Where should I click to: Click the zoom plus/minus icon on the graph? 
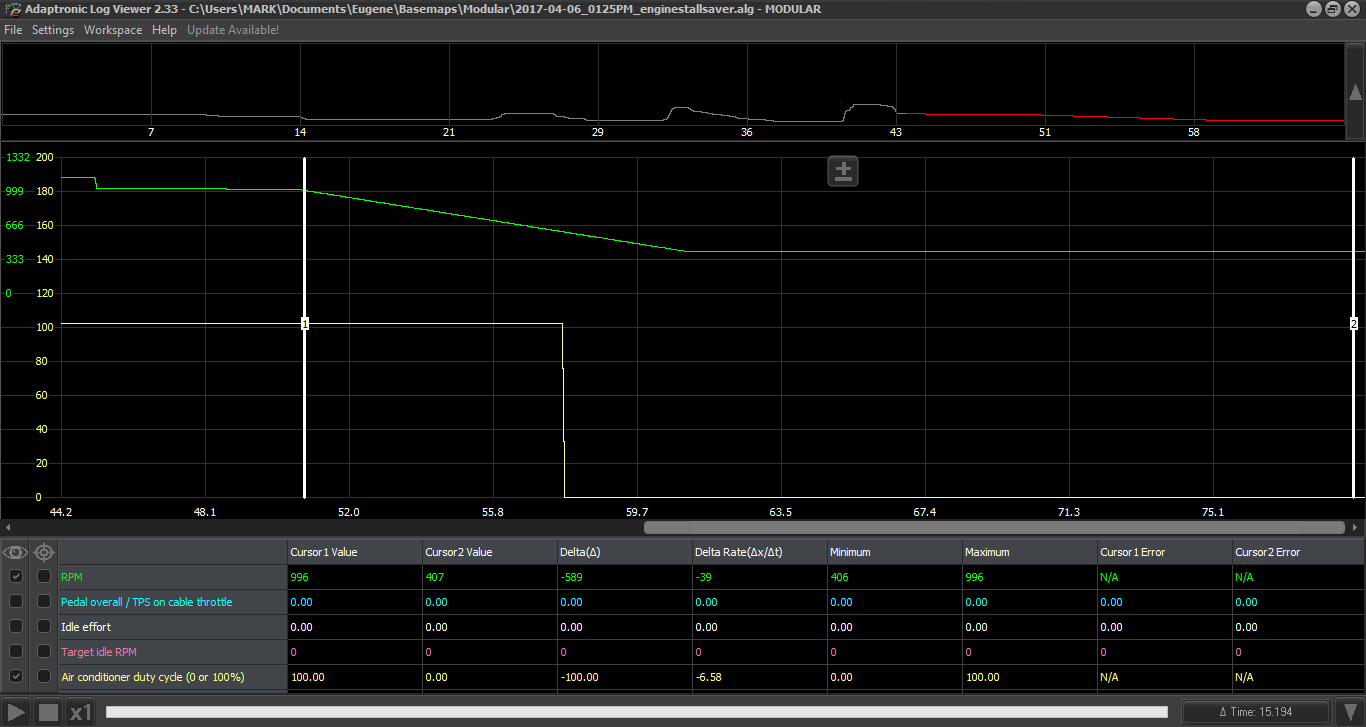843,171
